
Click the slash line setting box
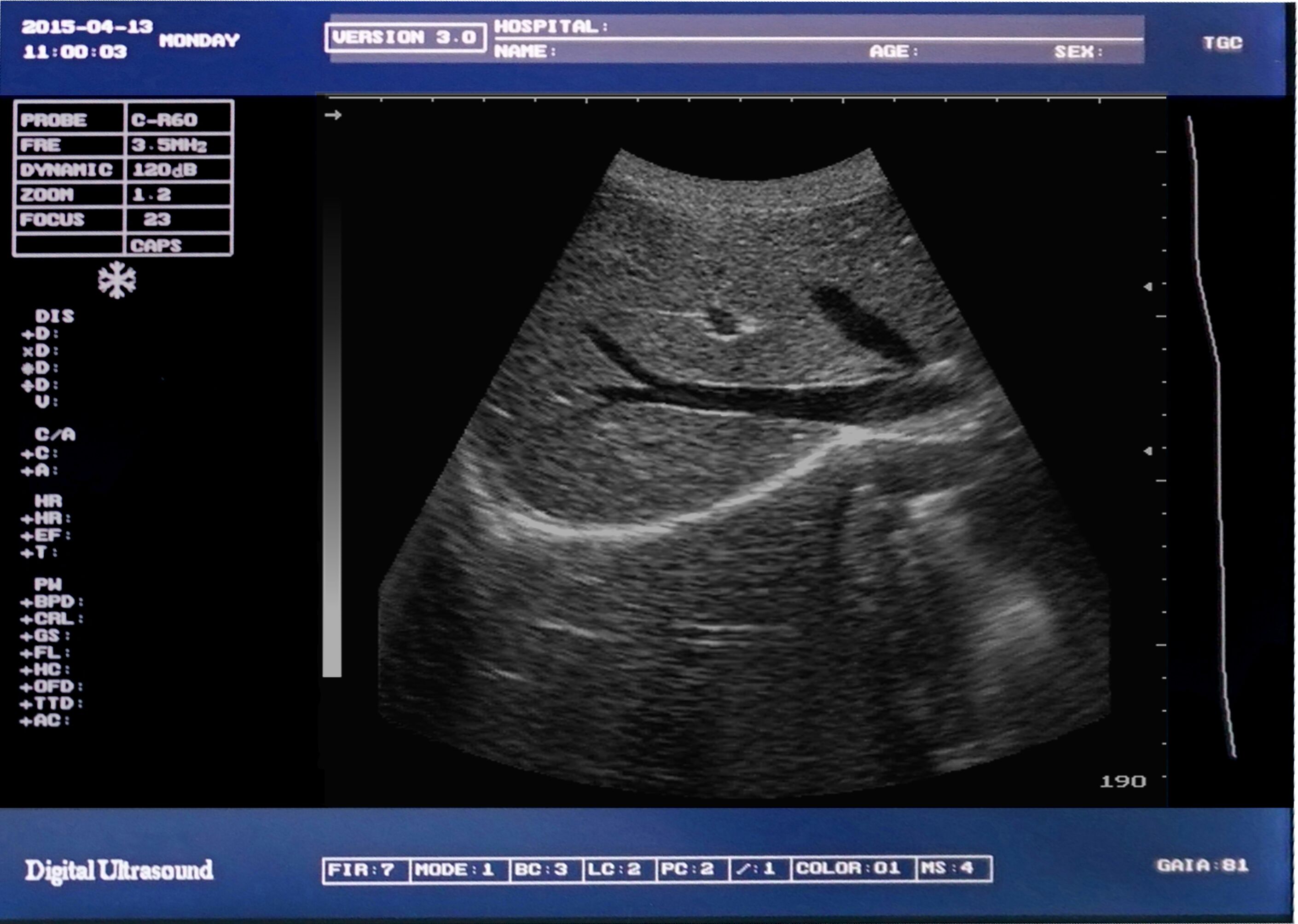[x=760, y=869]
